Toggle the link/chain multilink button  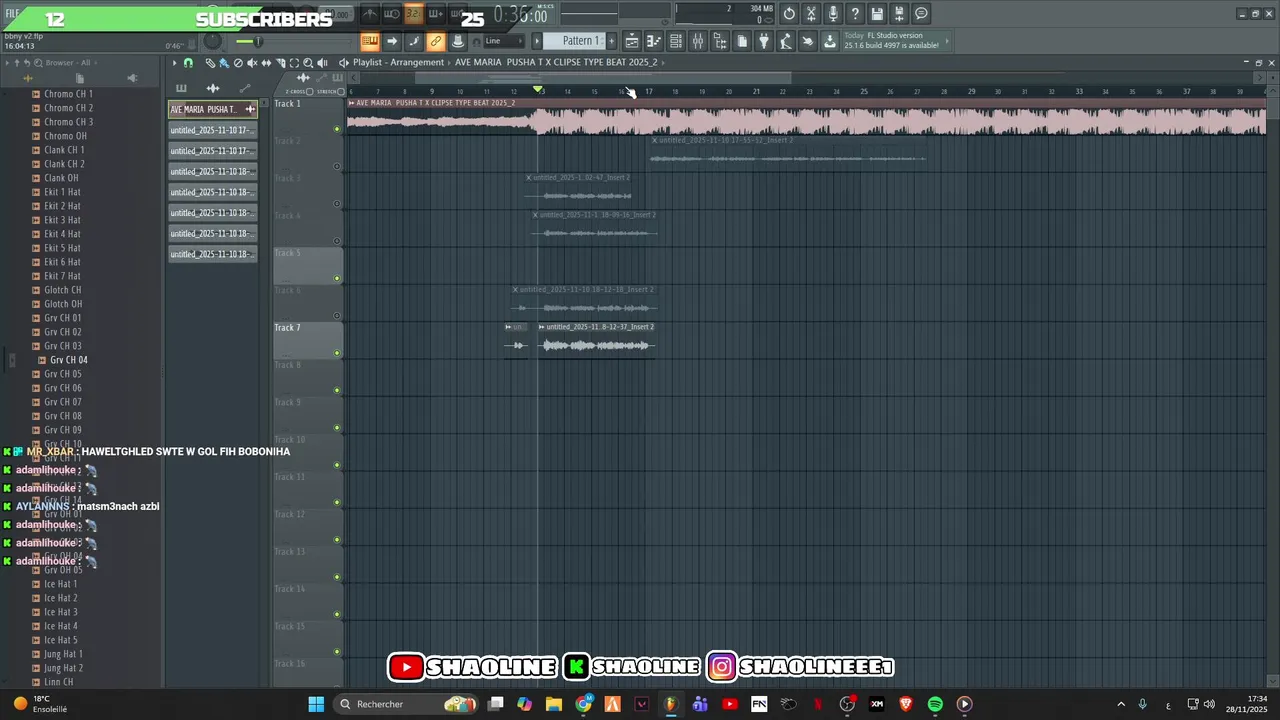click(435, 41)
